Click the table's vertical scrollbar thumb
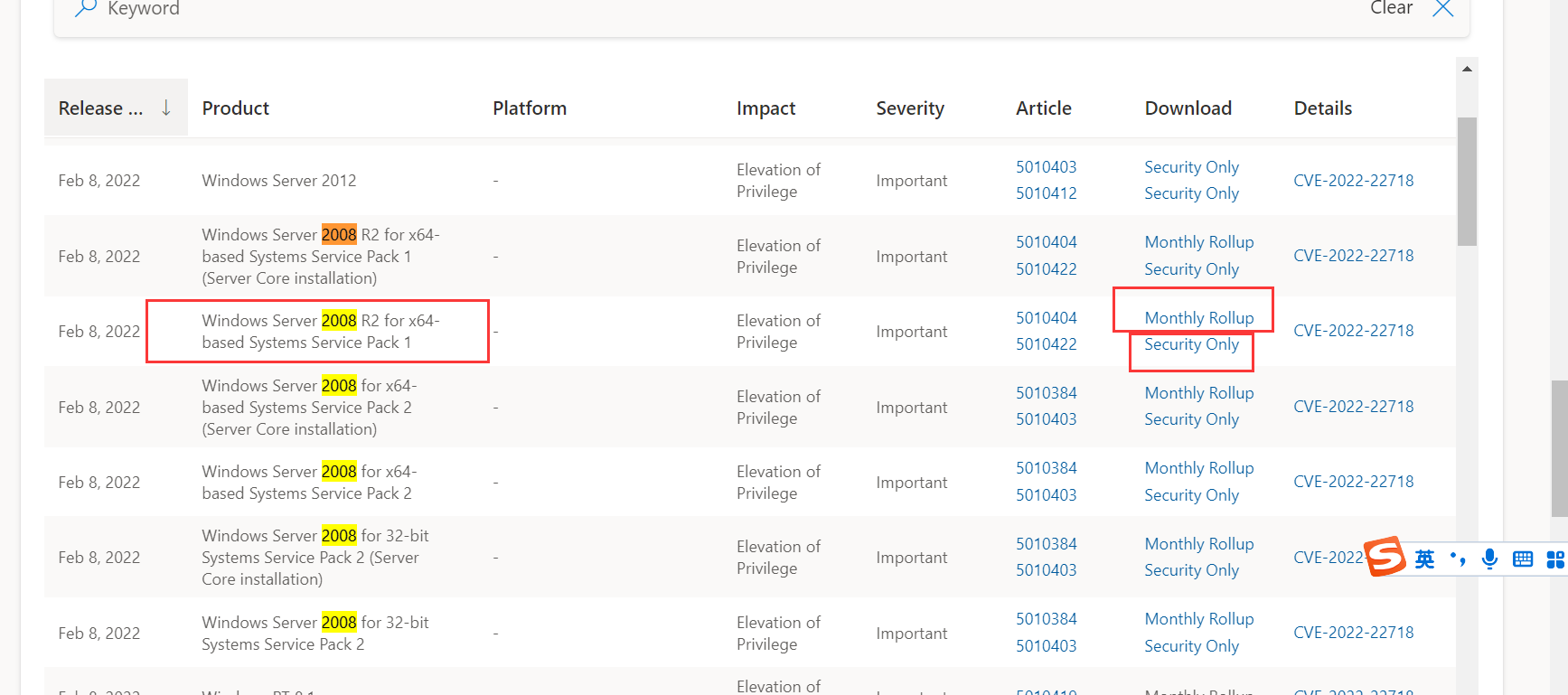1568x695 pixels. click(1467, 181)
